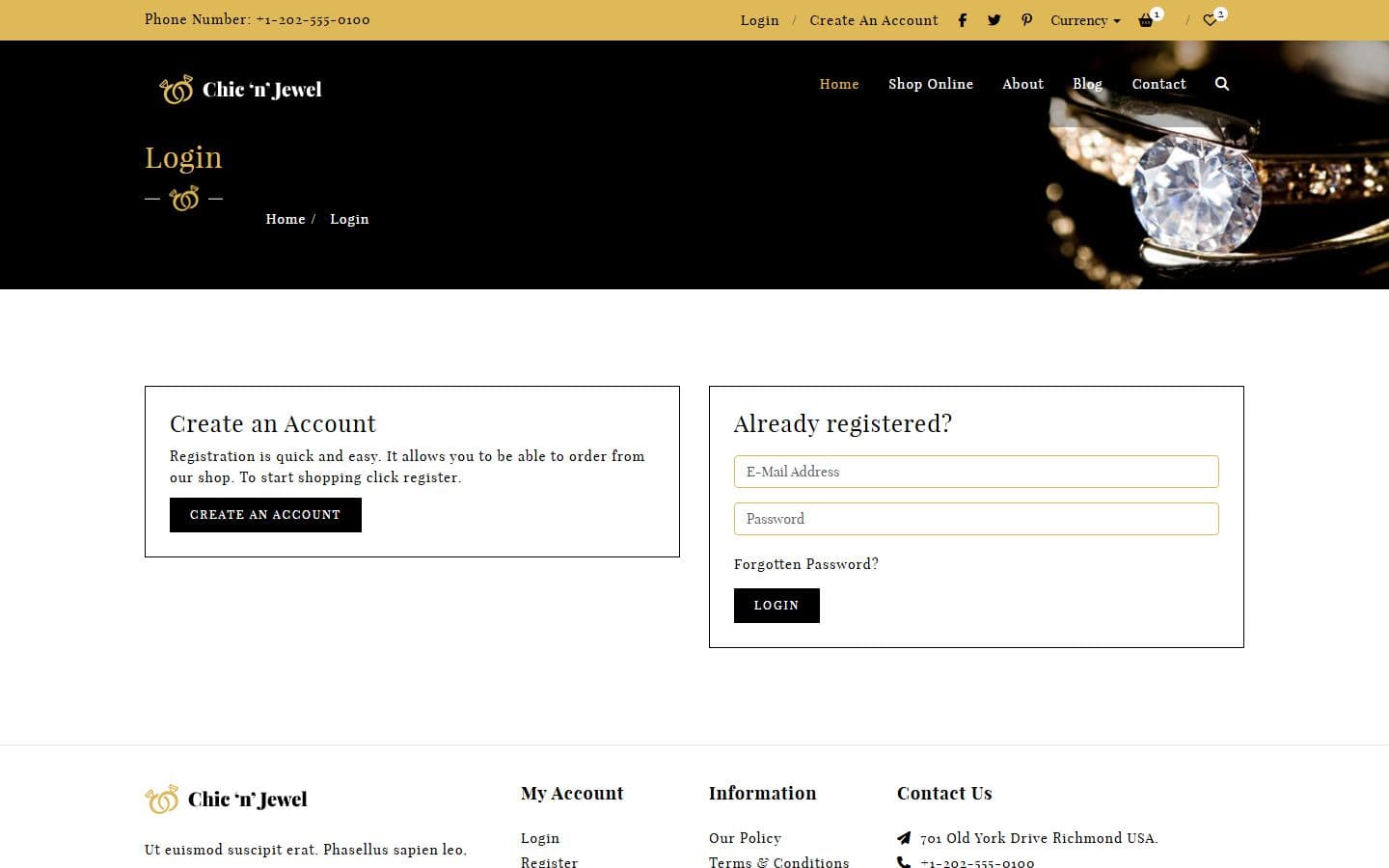
Task: Focus the Password field
Action: click(976, 519)
